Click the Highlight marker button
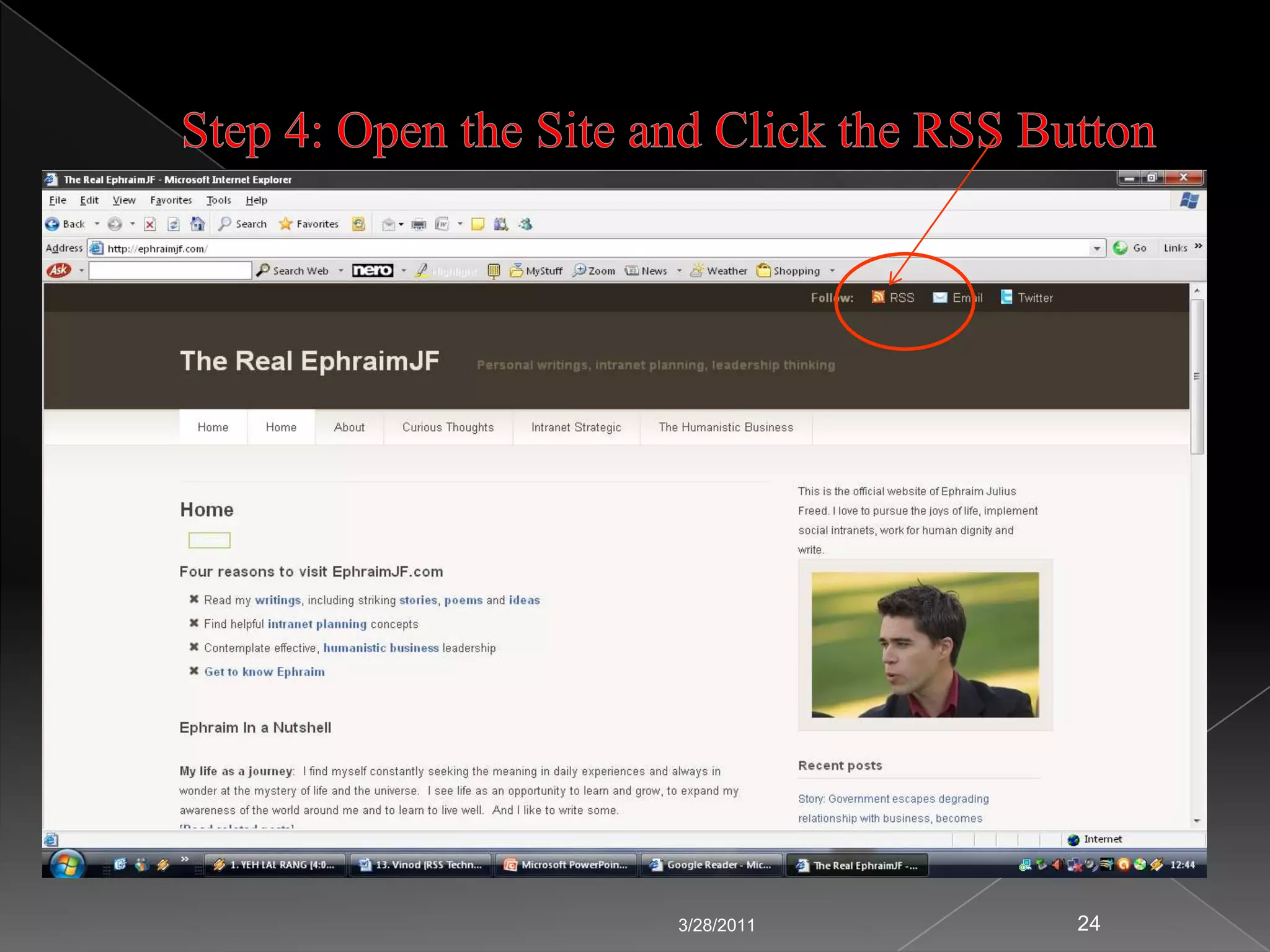Viewport: 1270px width, 952px height. [446, 271]
